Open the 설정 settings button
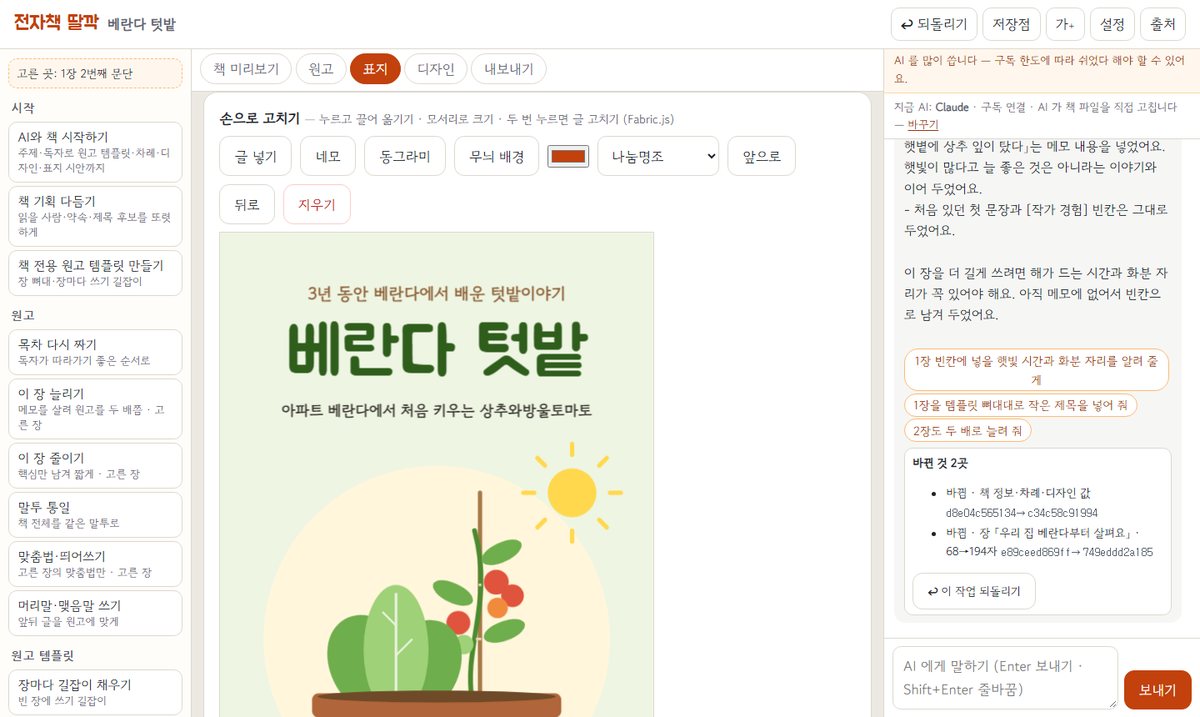 coord(1112,24)
